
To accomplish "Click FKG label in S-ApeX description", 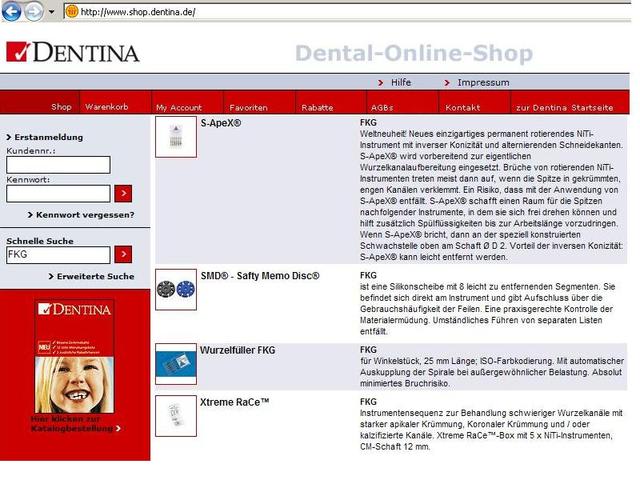I will 368,122.
